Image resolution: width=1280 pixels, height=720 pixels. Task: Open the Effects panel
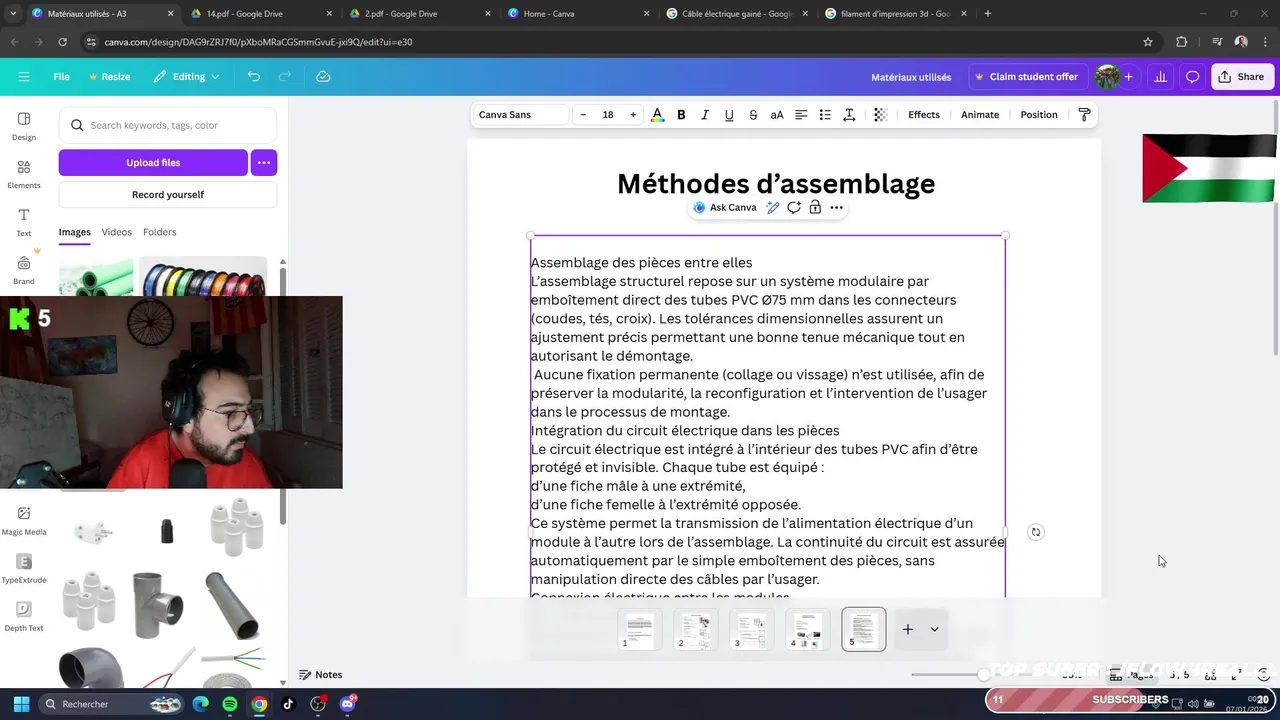coord(924,115)
